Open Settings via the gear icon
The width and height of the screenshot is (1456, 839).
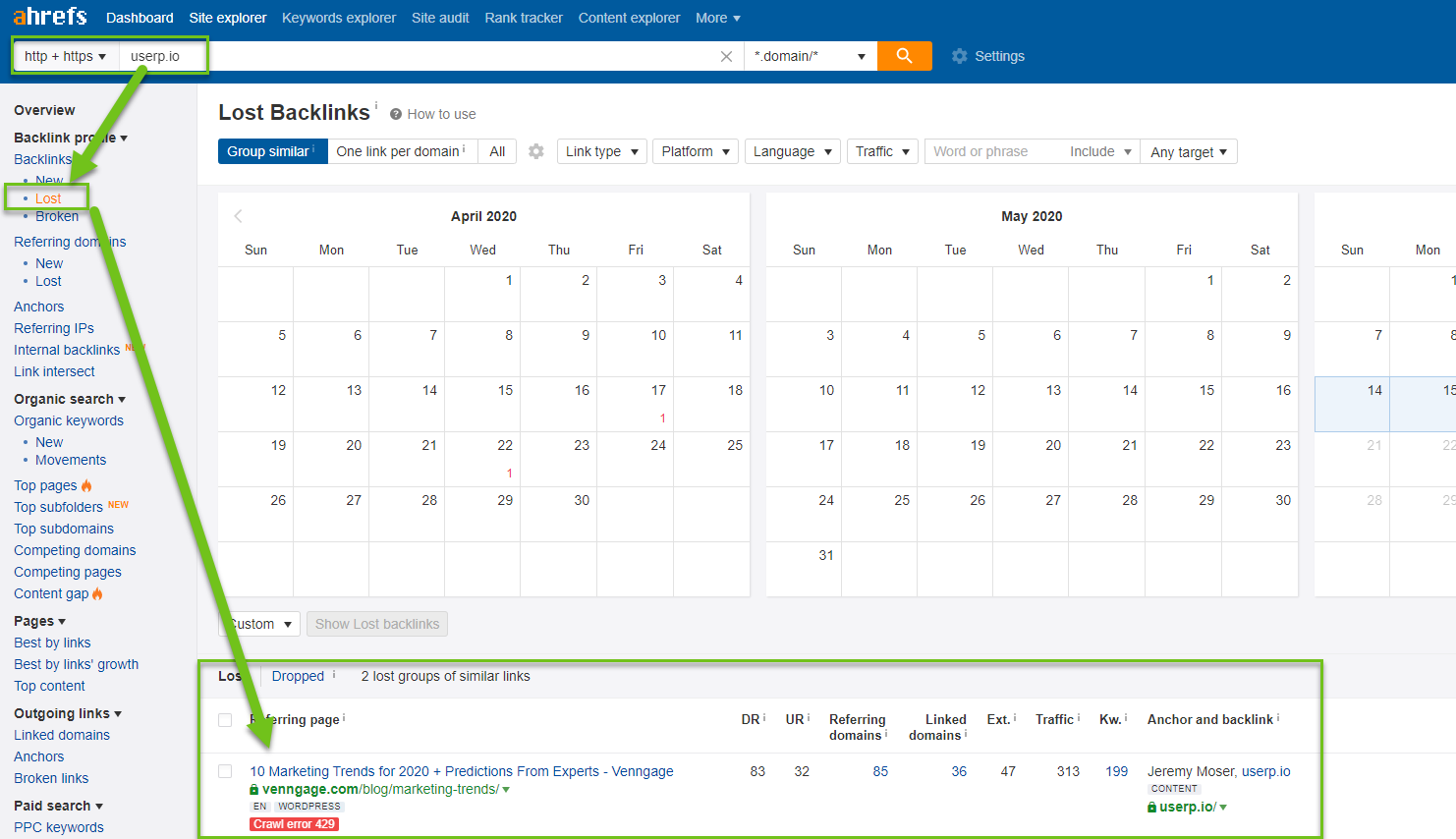point(960,56)
